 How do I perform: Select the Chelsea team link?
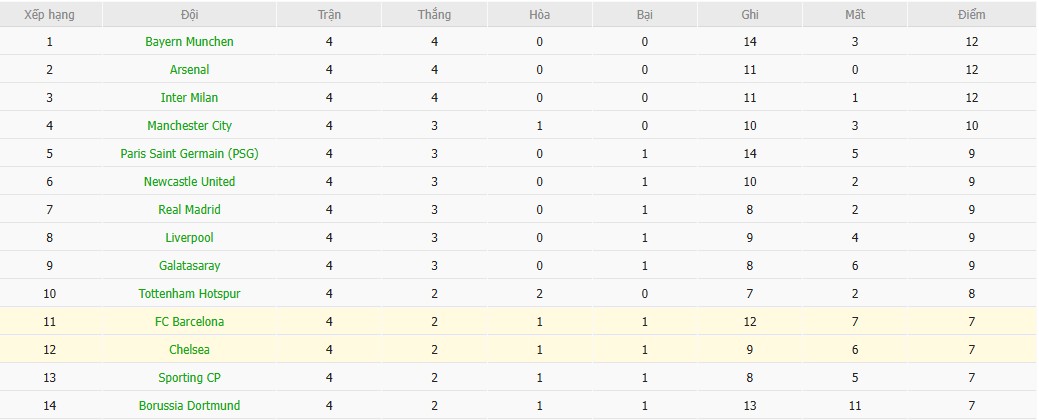[189, 350]
